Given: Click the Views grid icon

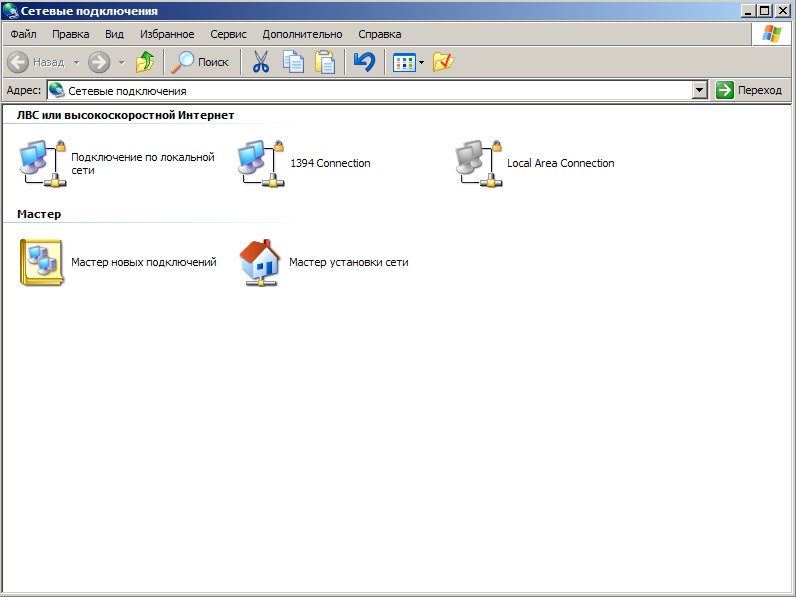Looking at the screenshot, I should (404, 63).
